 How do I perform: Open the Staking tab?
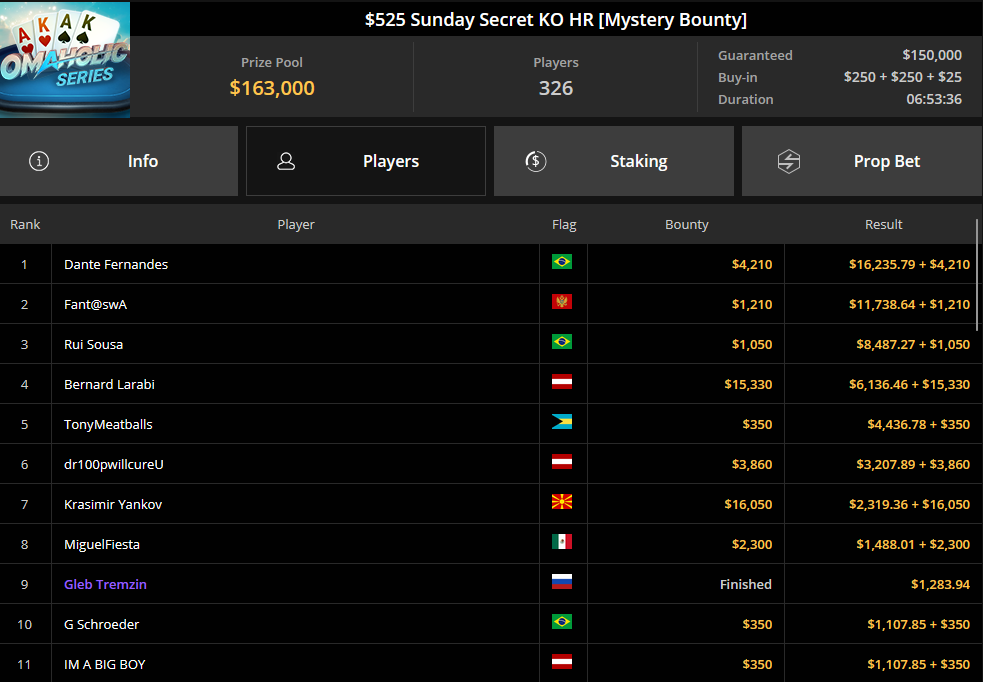click(614, 161)
